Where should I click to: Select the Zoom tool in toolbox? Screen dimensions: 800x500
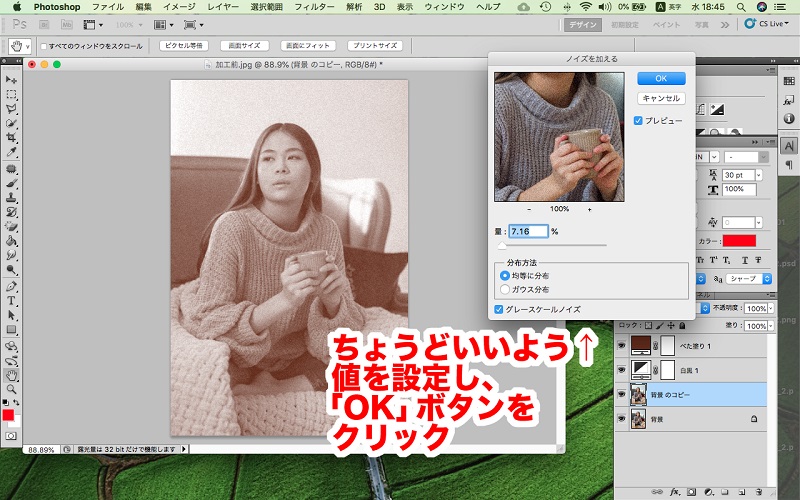click(11, 389)
